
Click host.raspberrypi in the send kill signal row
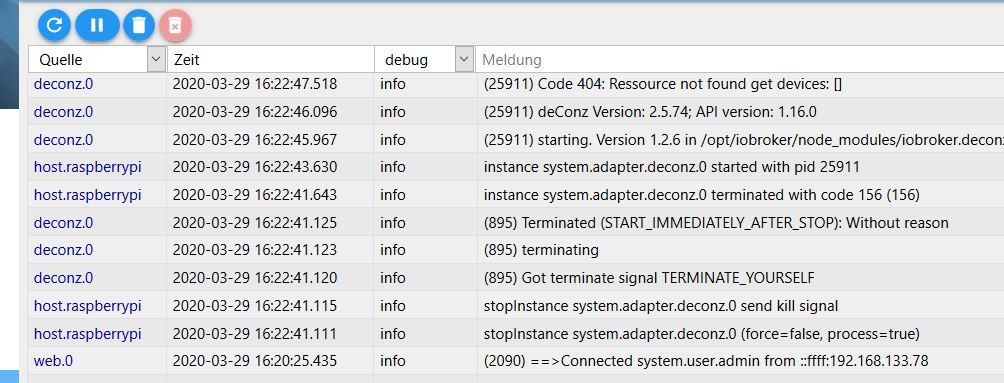click(88, 306)
